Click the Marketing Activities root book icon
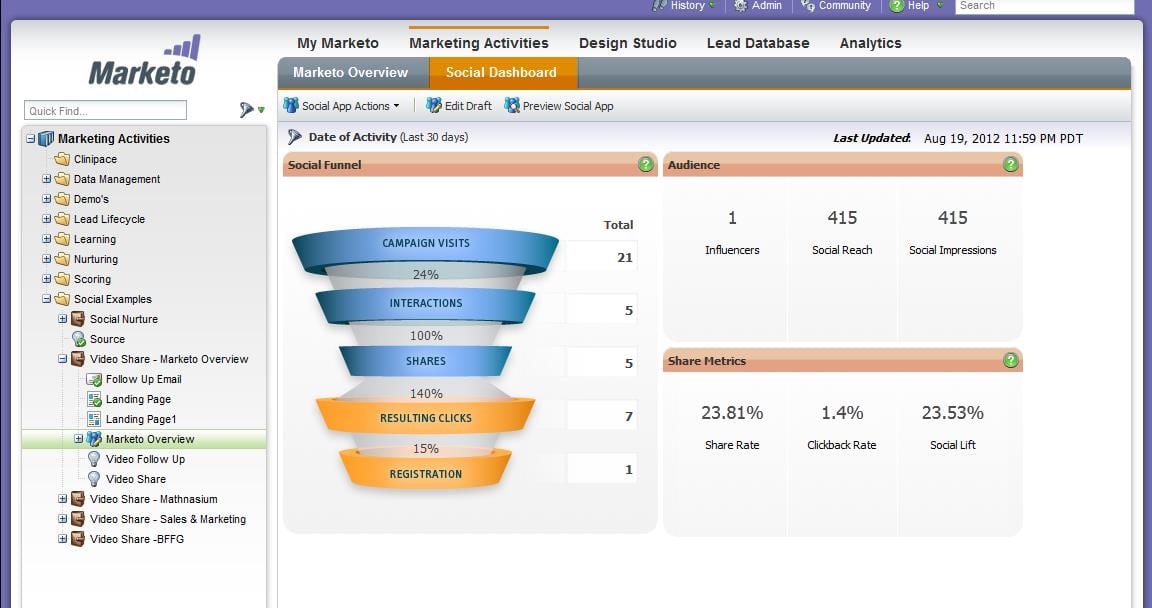Viewport: 1152px width, 608px height. [46, 139]
